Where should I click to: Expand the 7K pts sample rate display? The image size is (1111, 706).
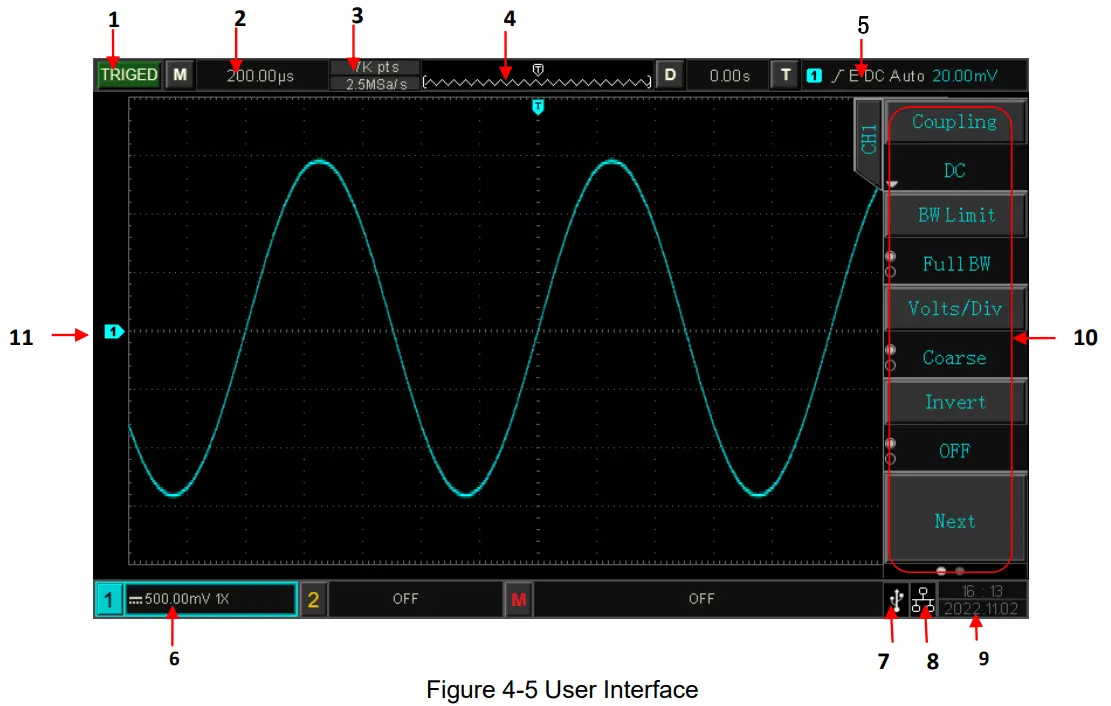click(x=373, y=74)
